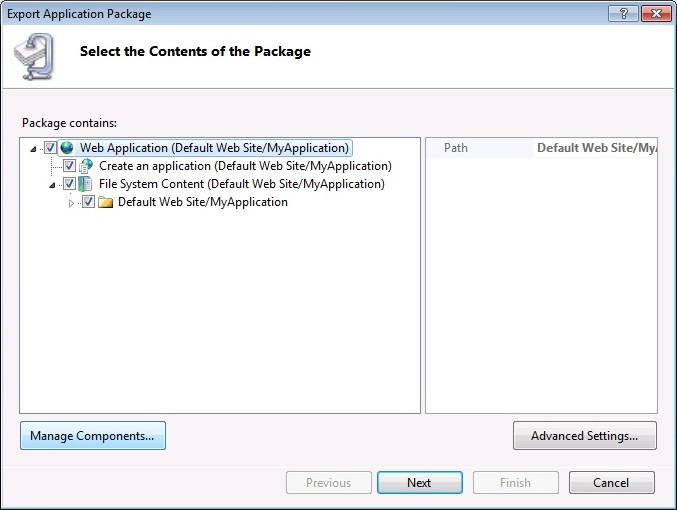677x510 pixels.
Task: Toggle the File System Content checkbox
Action: [x=69, y=184]
